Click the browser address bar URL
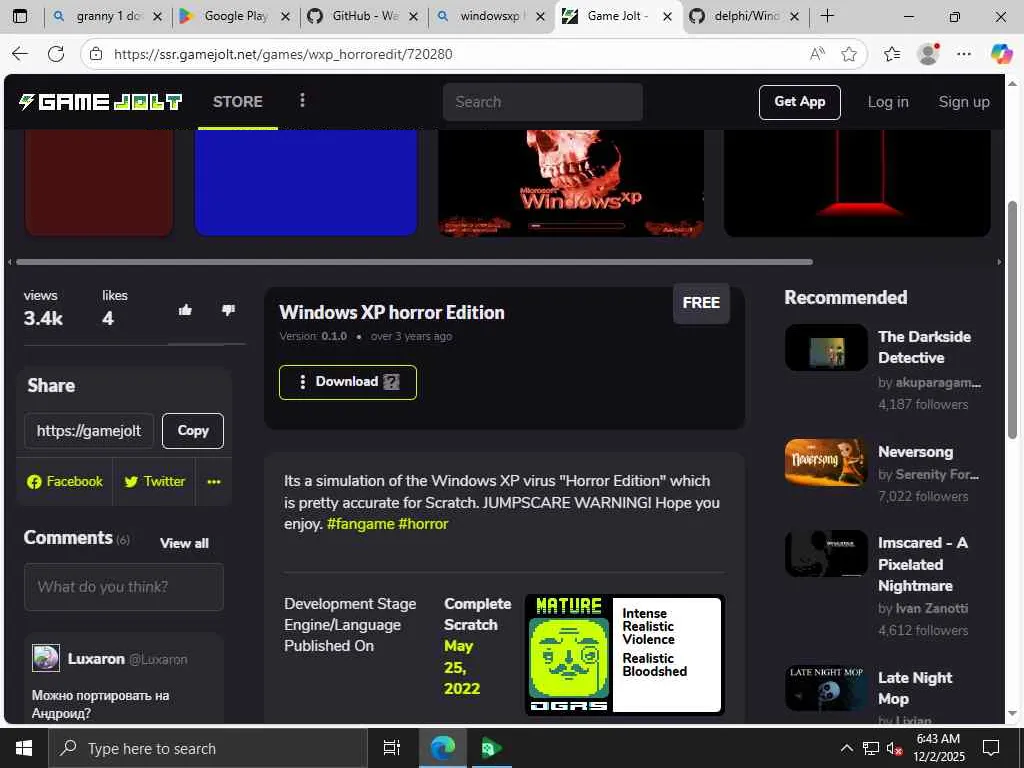The width and height of the screenshot is (1024, 768). [283, 54]
